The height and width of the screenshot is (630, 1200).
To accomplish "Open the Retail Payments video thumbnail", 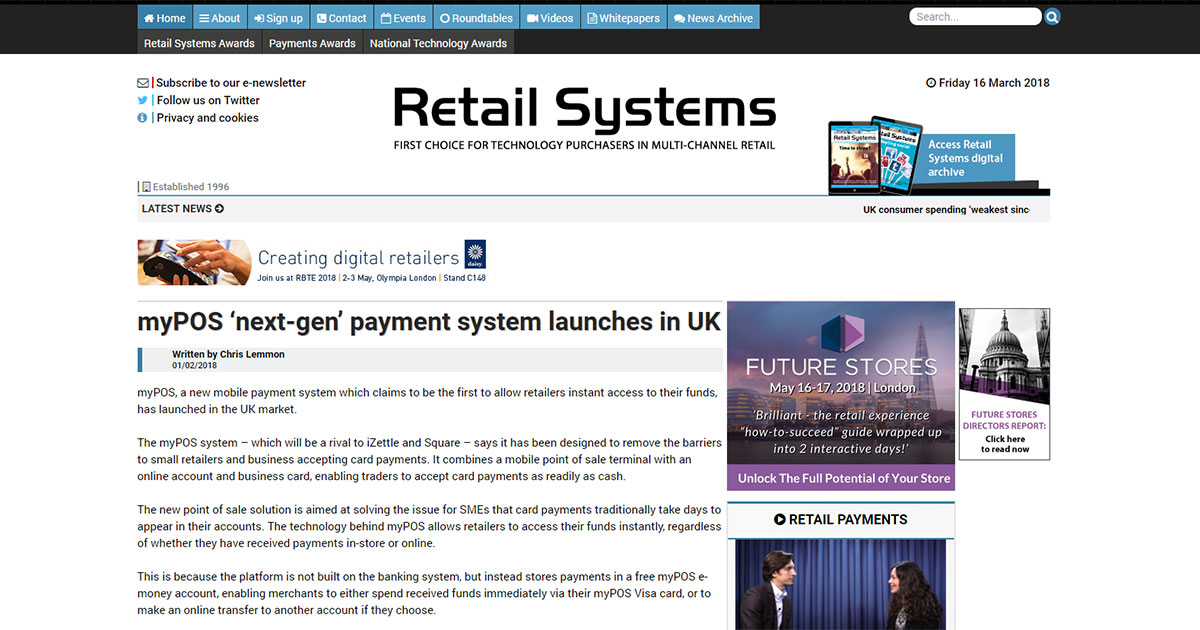I will click(x=840, y=584).
